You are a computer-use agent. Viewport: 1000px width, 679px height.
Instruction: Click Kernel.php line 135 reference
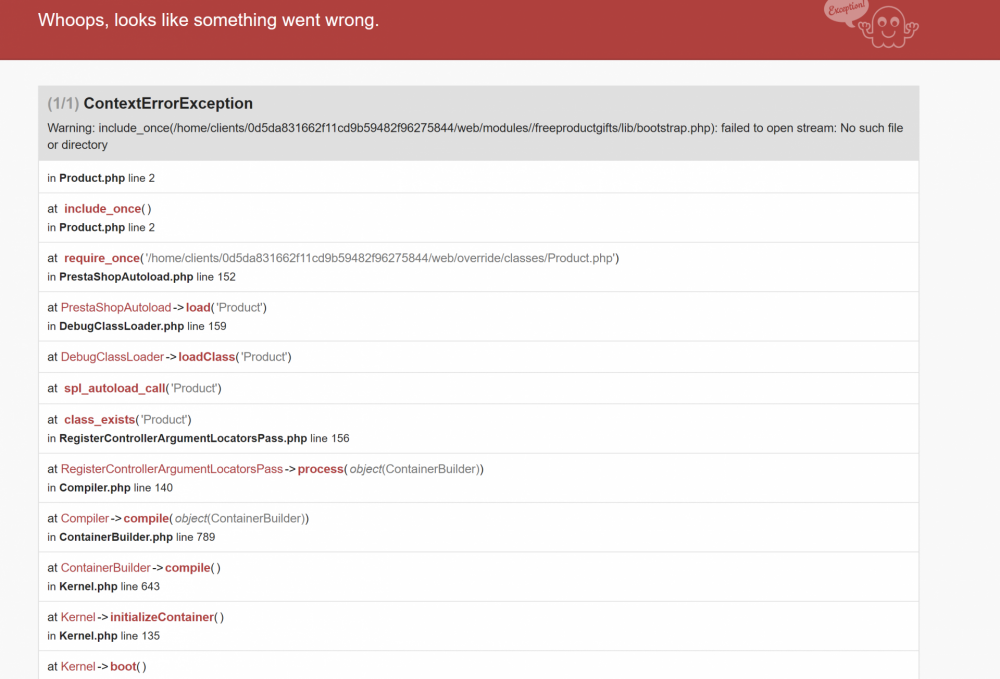pos(103,636)
